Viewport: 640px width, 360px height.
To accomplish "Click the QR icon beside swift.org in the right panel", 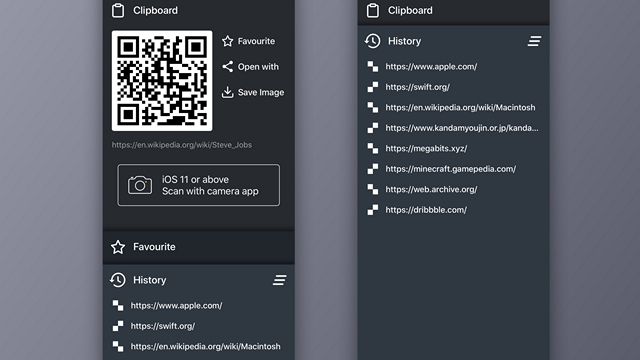I will click(x=373, y=87).
